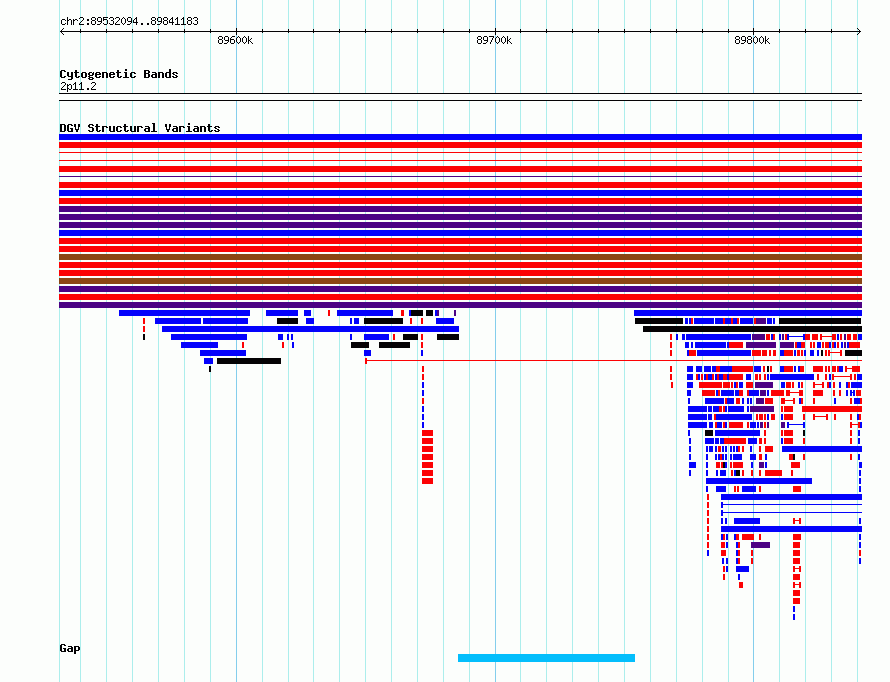Select the short black bar beside the small blue block
The image size is (890, 682).
(249, 361)
